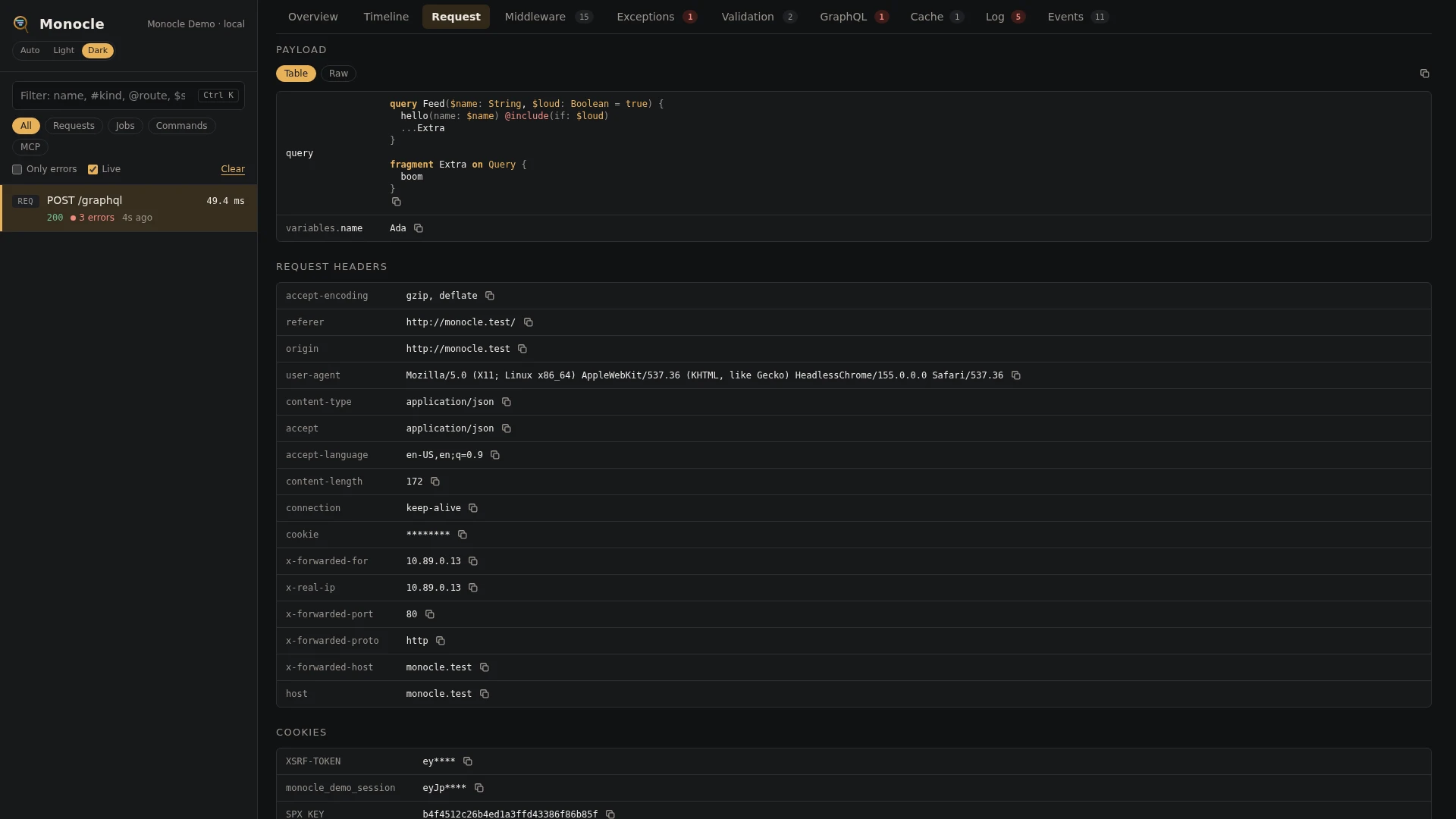Switch theme to Auto
The height and width of the screenshot is (819, 1456).
(x=30, y=51)
